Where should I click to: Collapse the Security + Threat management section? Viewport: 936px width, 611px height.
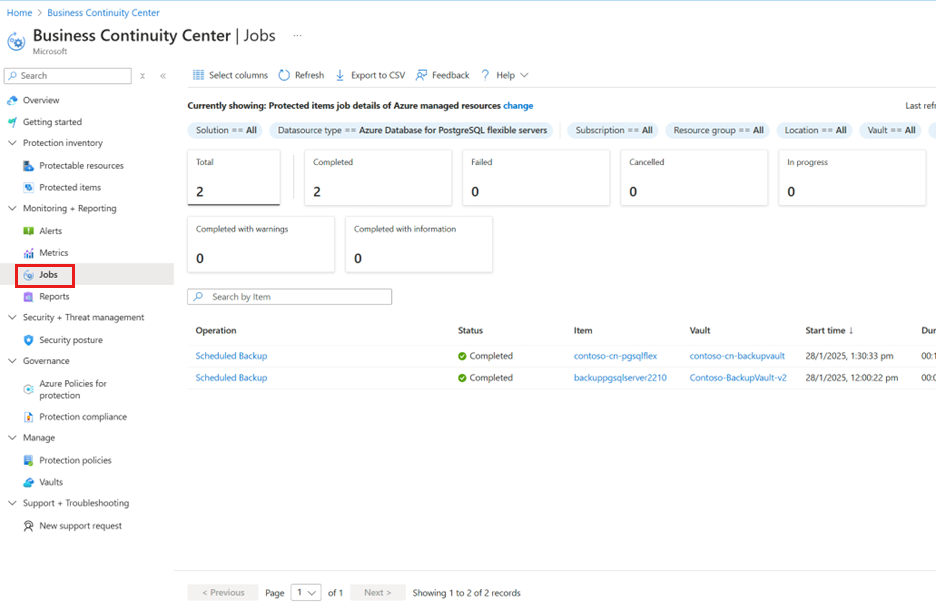click(x=12, y=317)
